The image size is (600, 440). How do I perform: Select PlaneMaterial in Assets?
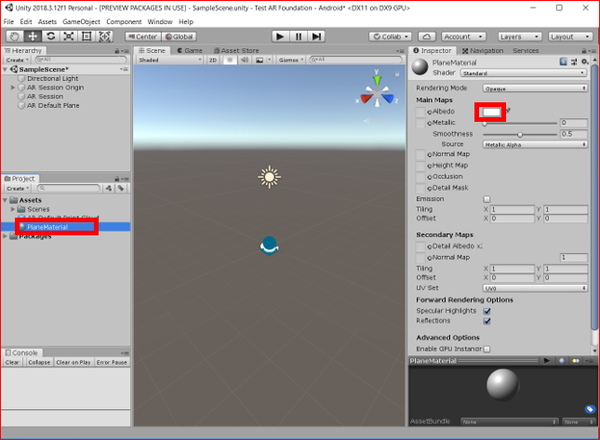tap(47, 227)
